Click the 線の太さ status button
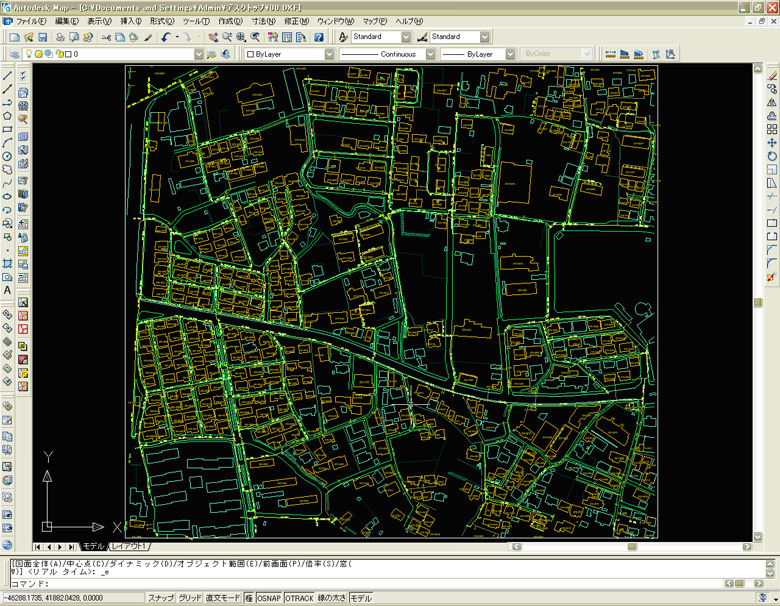Viewport: 780px width, 606px height. tap(330, 598)
